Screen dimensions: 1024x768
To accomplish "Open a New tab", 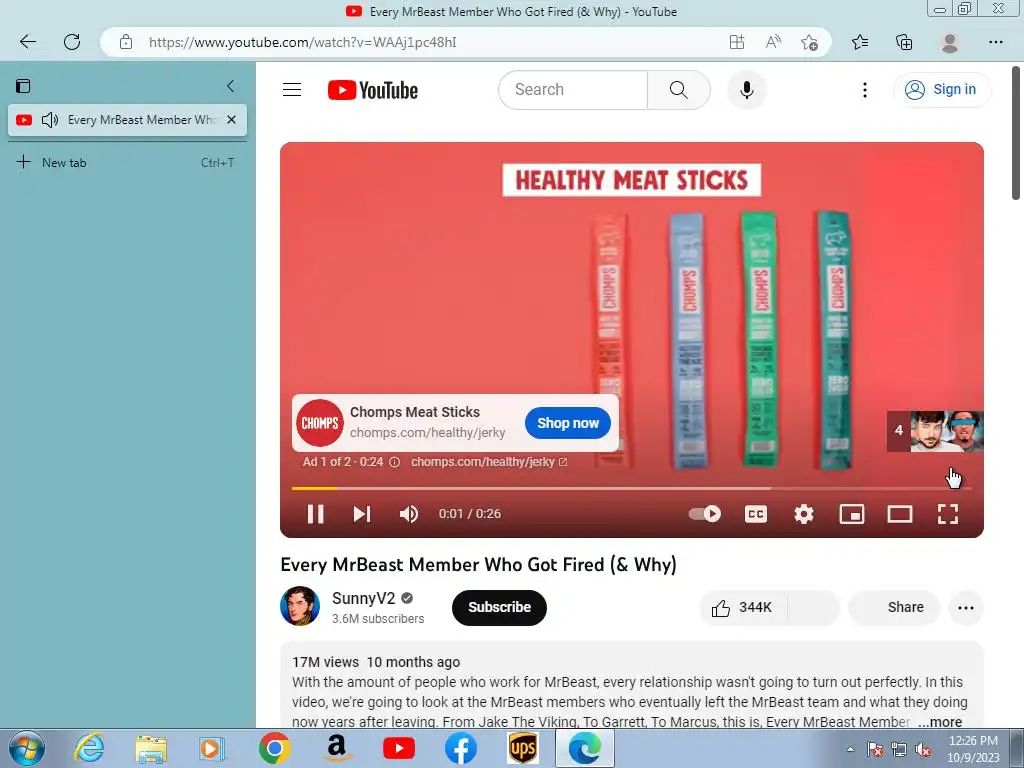I will 125,163.
